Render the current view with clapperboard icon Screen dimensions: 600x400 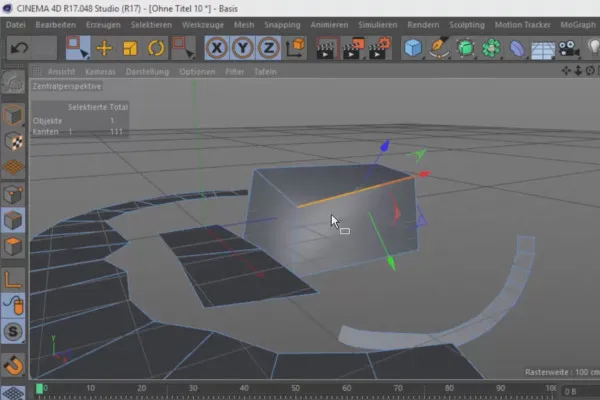click(326, 48)
